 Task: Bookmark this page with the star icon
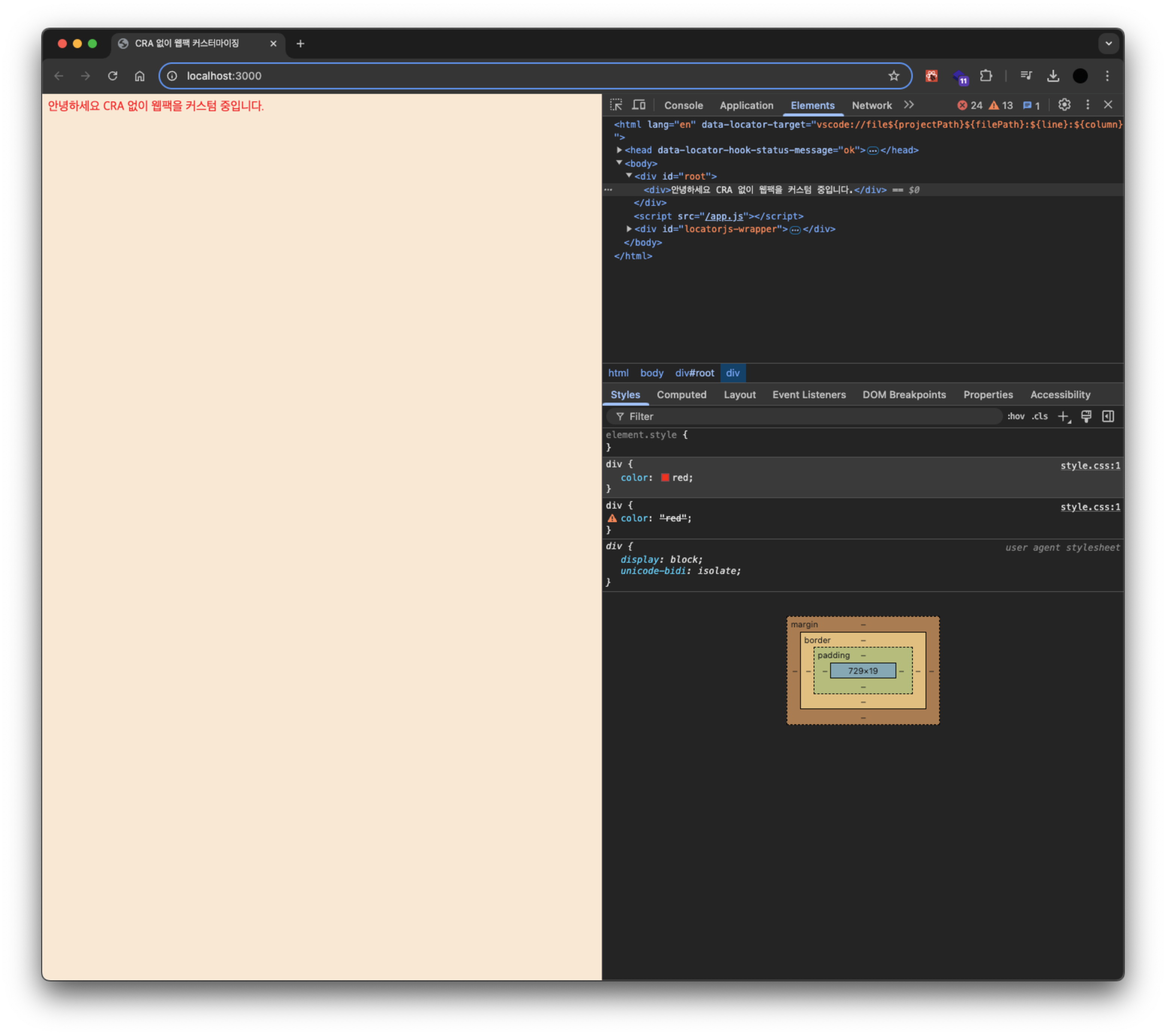[x=894, y=76]
